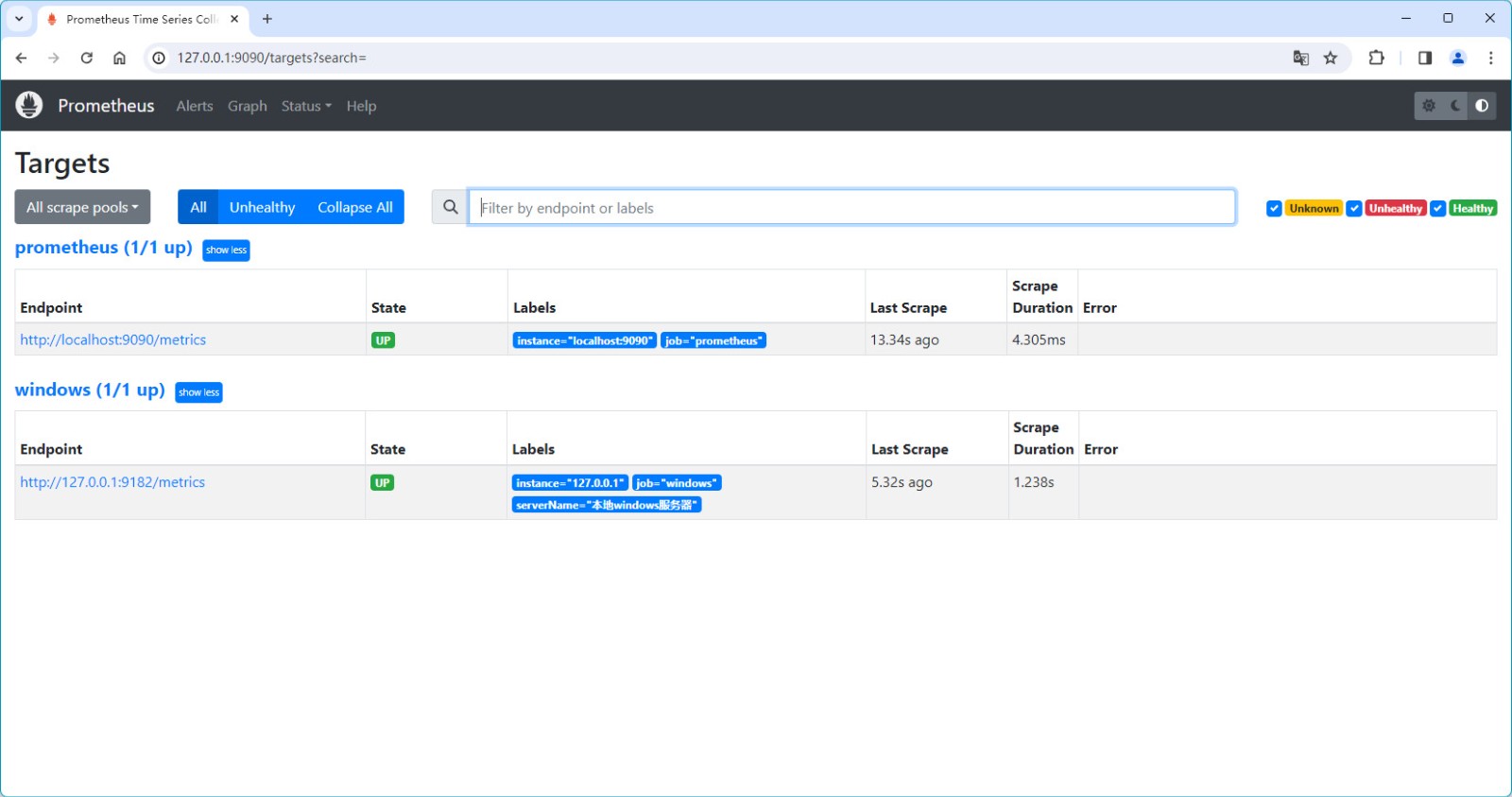Open the All scrape pools dropdown

(82, 207)
